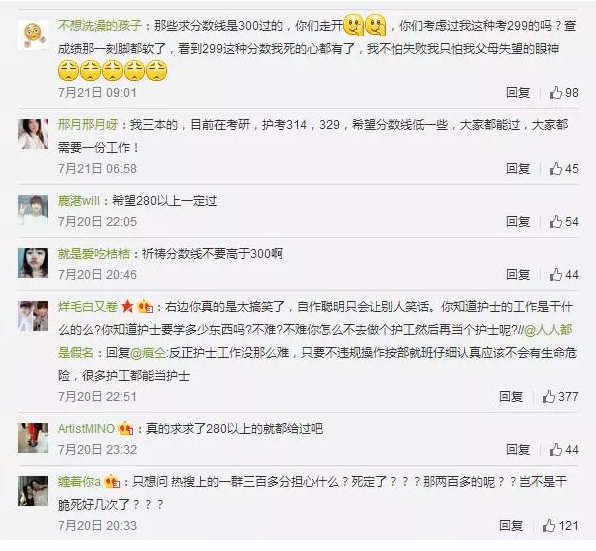Open 鹿港will's avatar thumbnail

click(33, 210)
